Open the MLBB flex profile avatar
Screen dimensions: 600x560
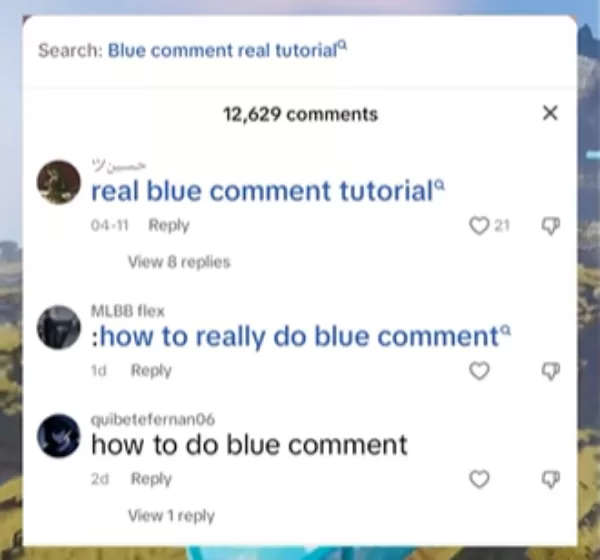59,327
